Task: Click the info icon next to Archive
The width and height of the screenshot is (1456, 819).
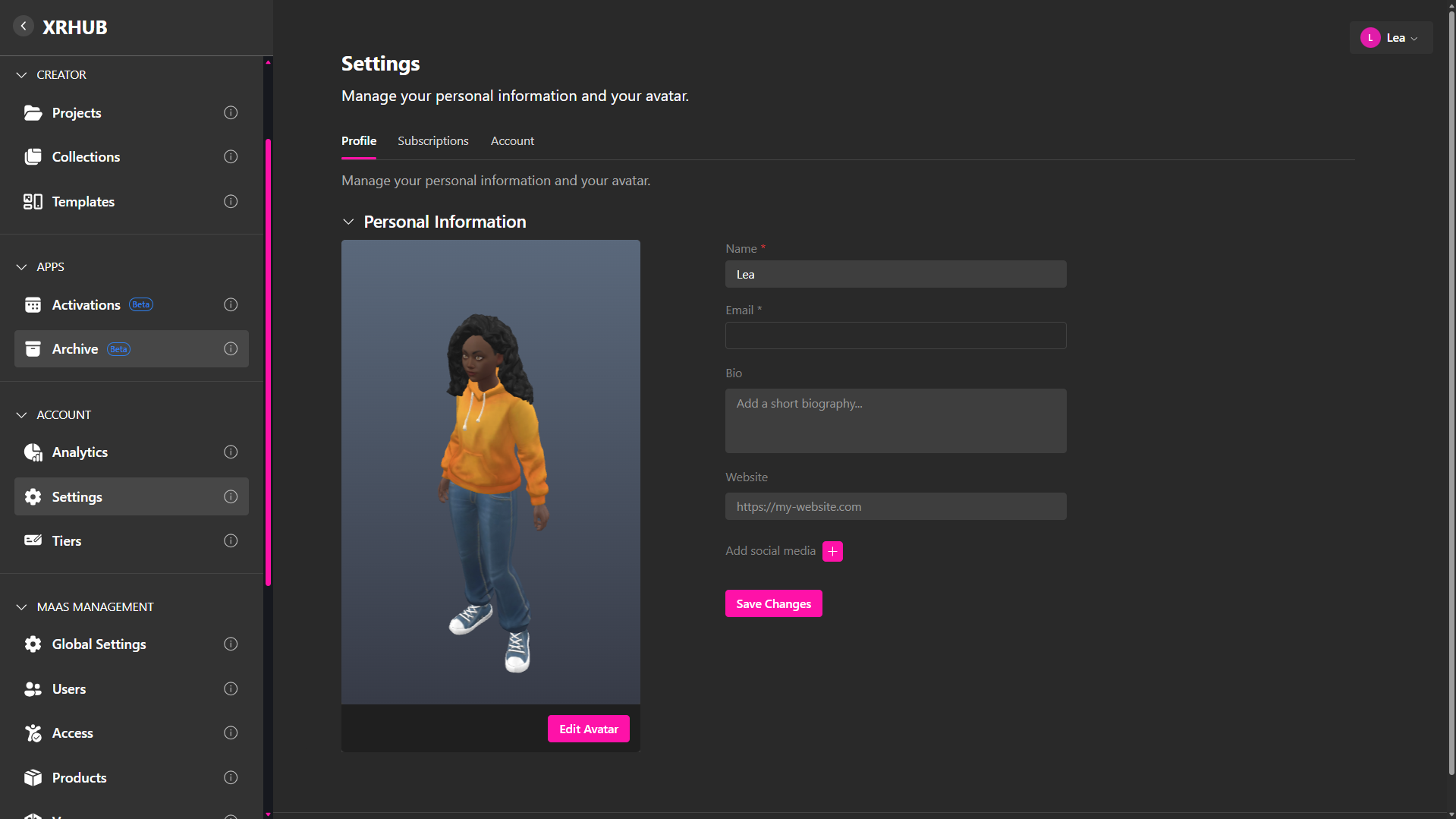Action: click(230, 348)
